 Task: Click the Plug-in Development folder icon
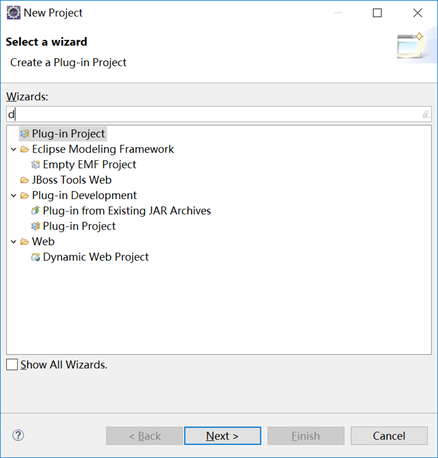(x=25, y=195)
